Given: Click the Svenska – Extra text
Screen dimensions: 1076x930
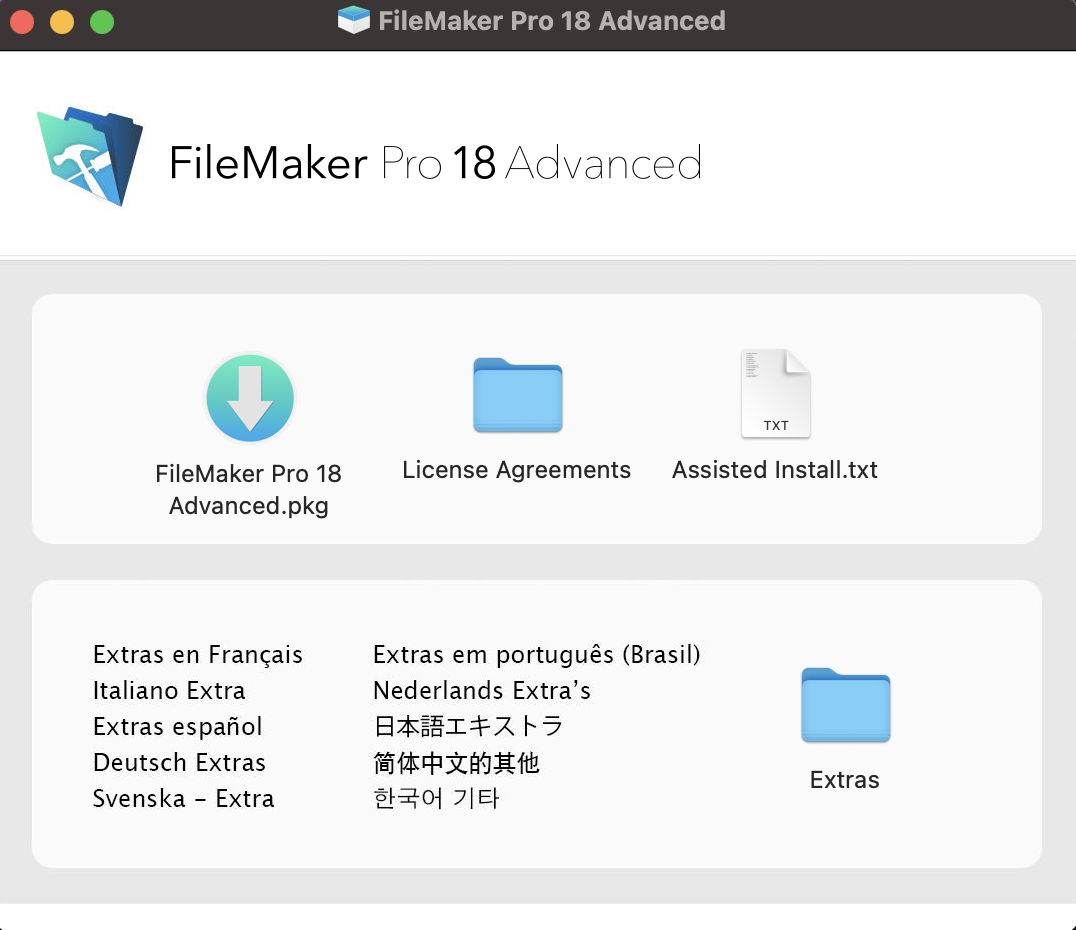Looking at the screenshot, I should (x=183, y=799).
